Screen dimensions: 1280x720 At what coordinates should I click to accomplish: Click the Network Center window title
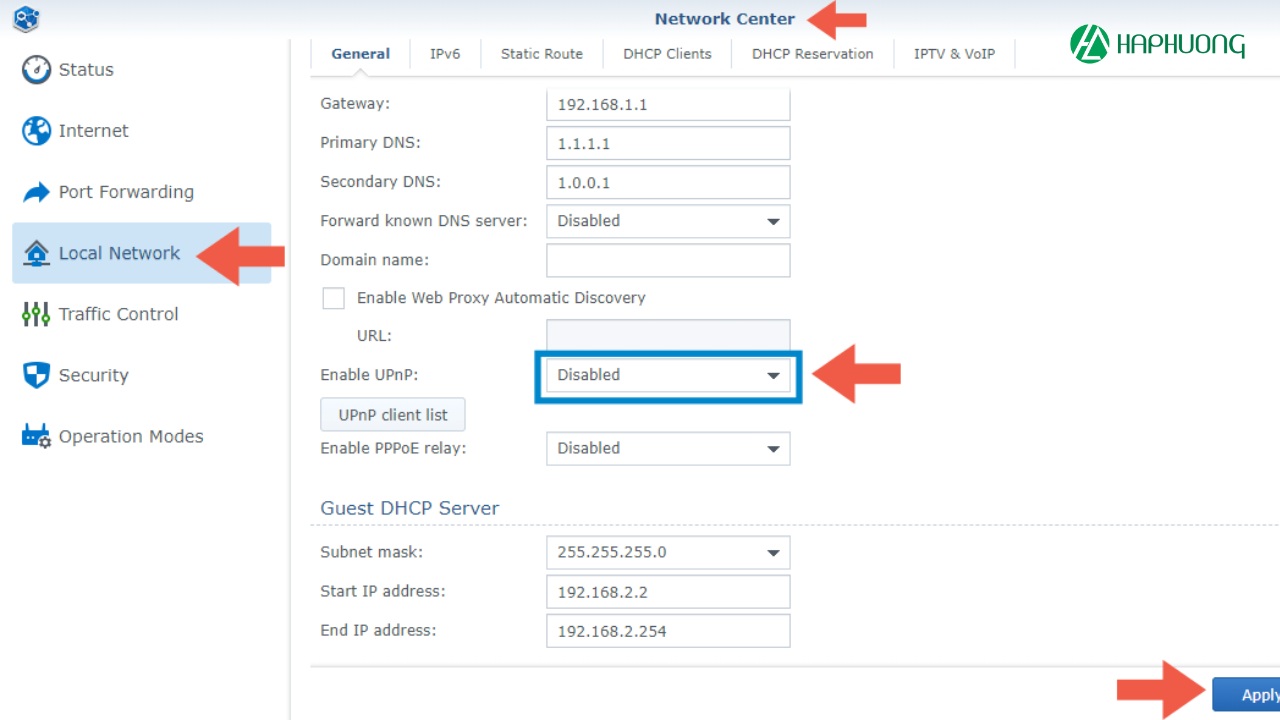(x=725, y=18)
